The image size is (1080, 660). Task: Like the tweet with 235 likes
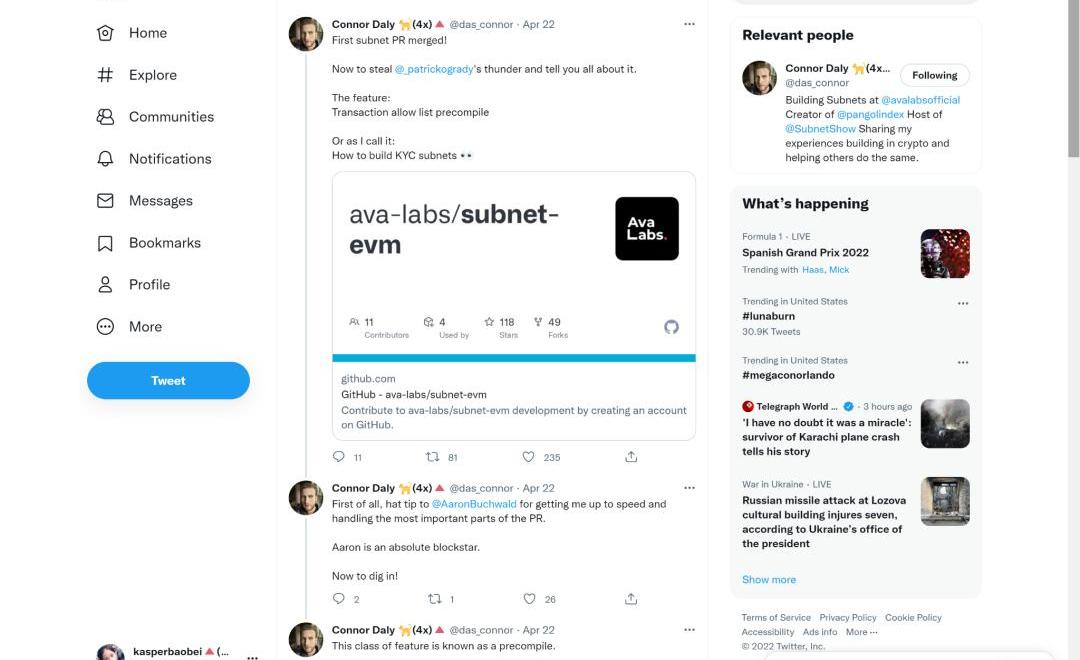click(529, 457)
